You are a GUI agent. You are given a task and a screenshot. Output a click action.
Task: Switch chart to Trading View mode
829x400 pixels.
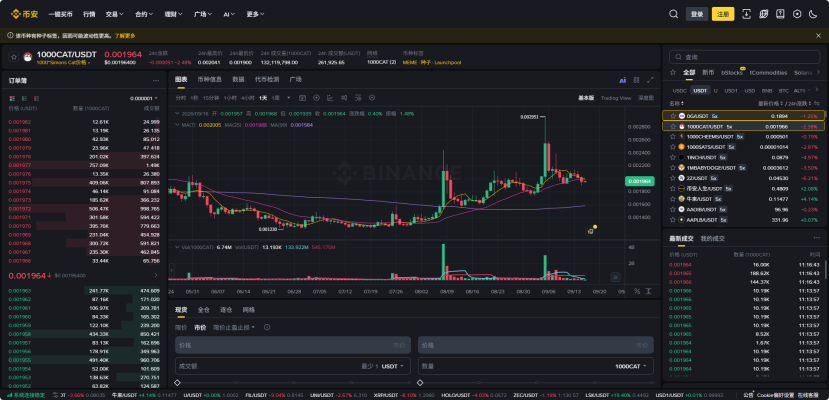(x=616, y=98)
